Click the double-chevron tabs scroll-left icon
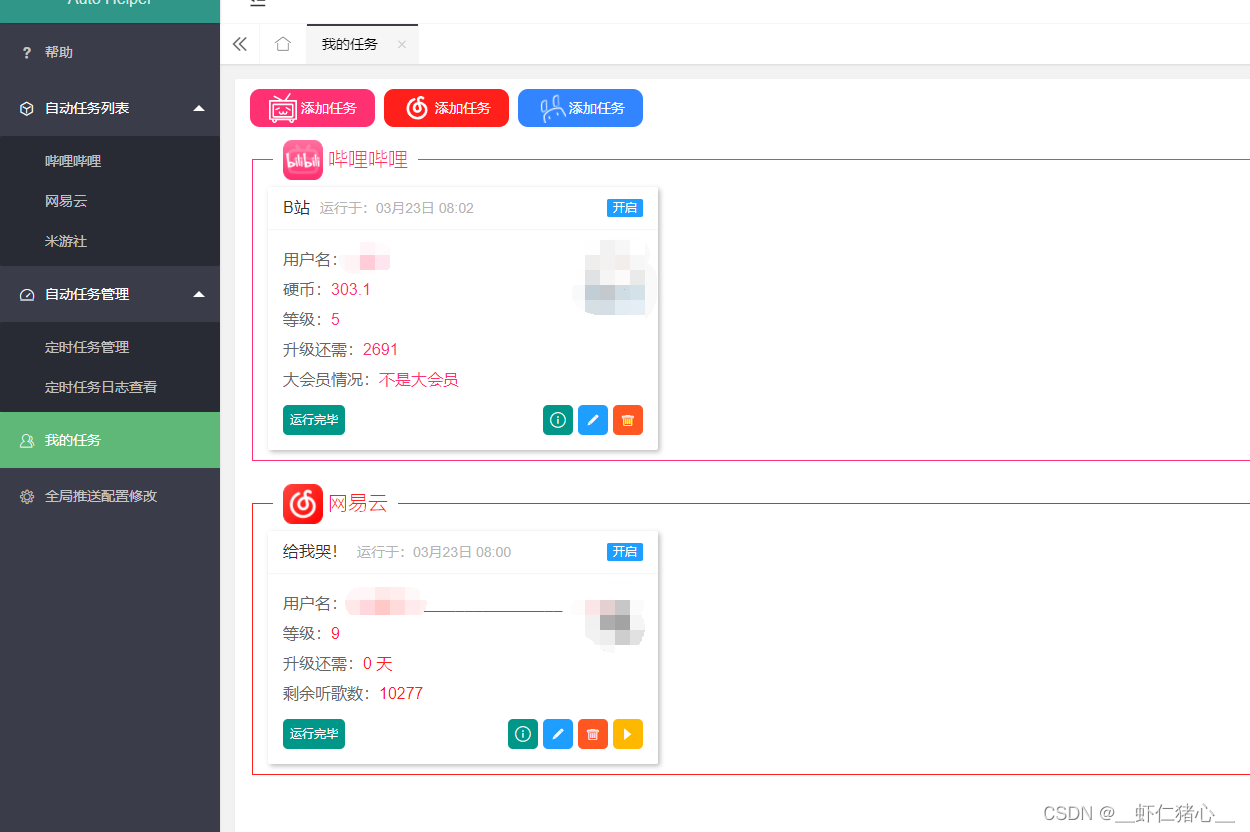Image resolution: width=1250 pixels, height=832 pixels. pos(240,44)
